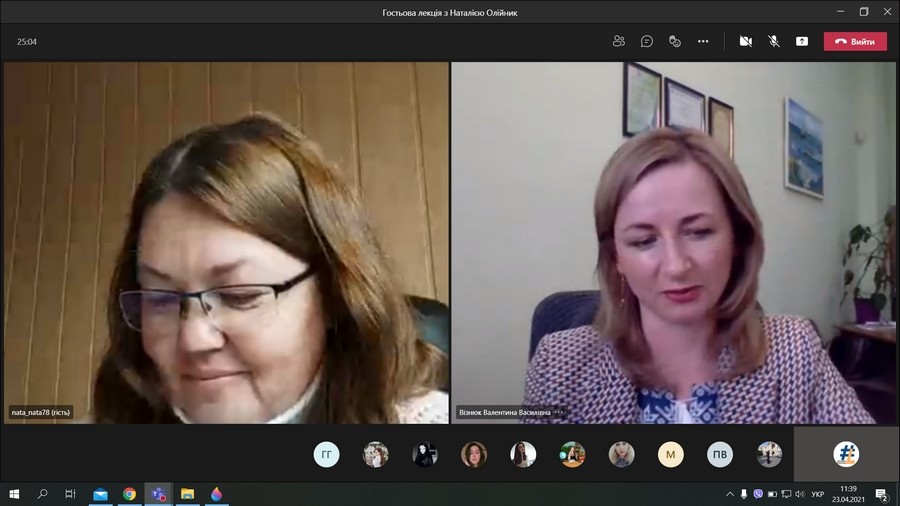Select the Візнюк Валентина Василівна video tile

click(x=673, y=243)
